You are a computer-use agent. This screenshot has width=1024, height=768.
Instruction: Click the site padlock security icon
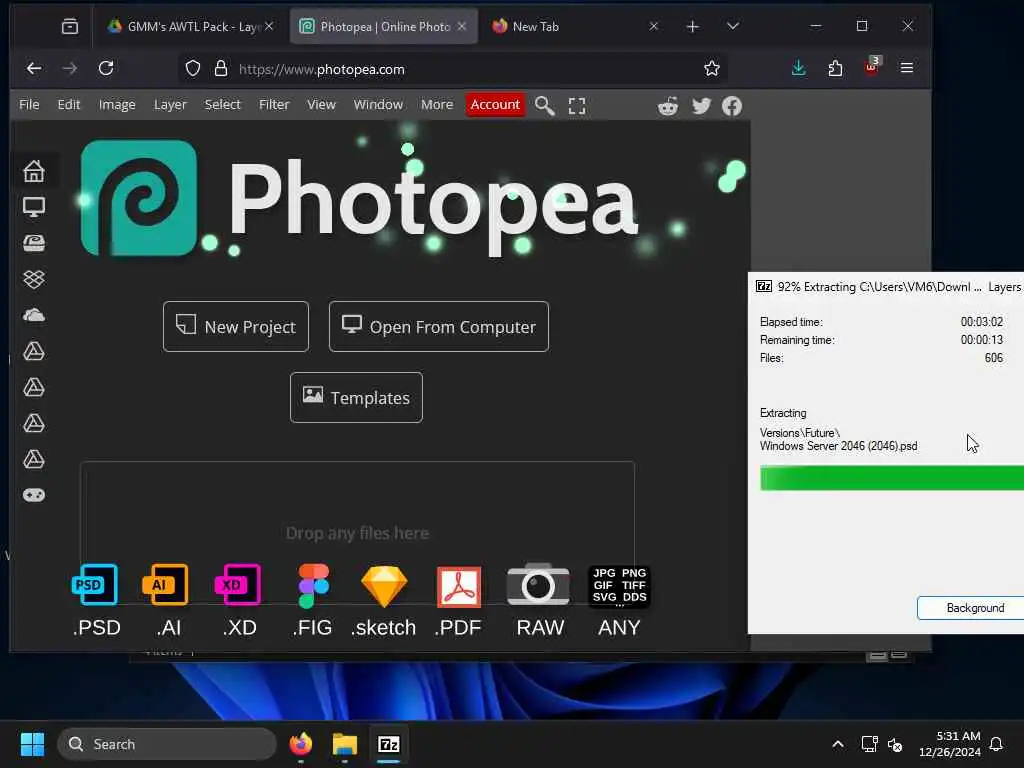[221, 68]
